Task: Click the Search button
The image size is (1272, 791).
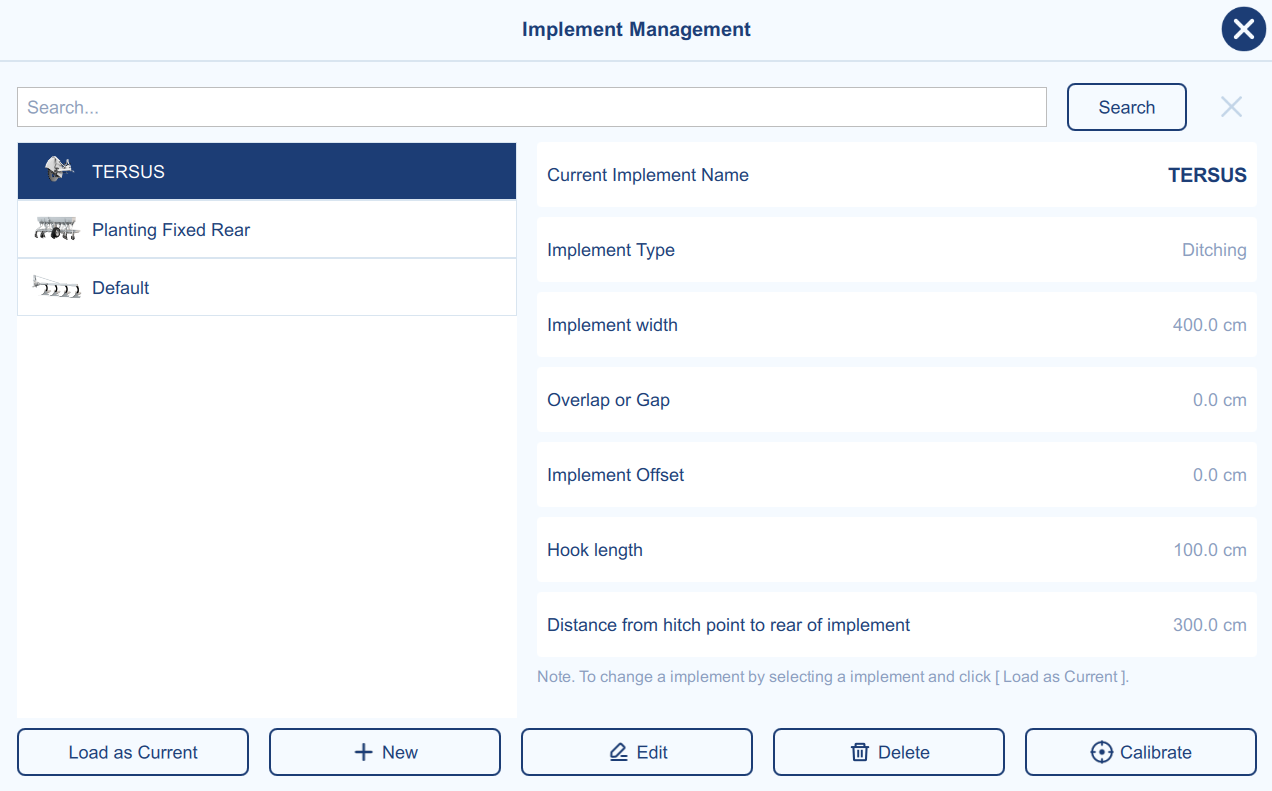Action: pos(1127,107)
